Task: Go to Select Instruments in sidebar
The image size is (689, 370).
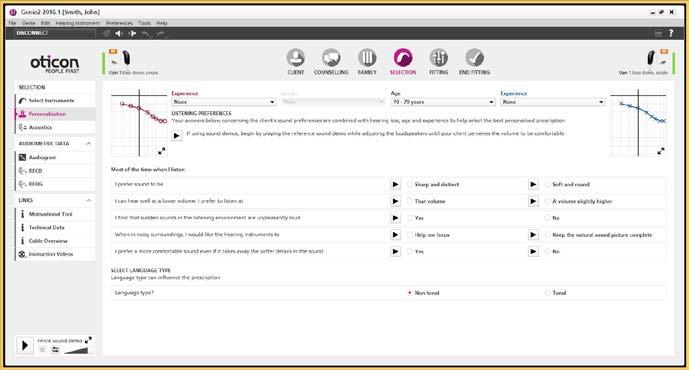Action: [55, 101]
